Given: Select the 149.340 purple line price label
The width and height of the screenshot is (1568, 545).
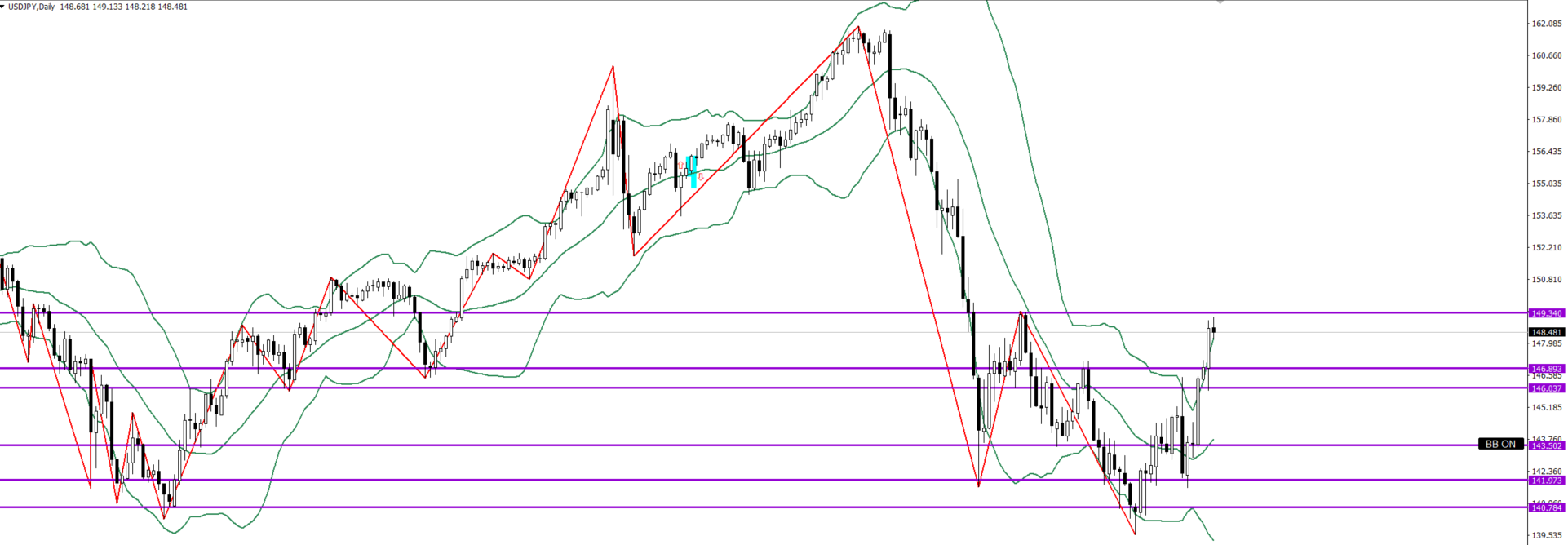Looking at the screenshot, I should click(x=1546, y=313).
